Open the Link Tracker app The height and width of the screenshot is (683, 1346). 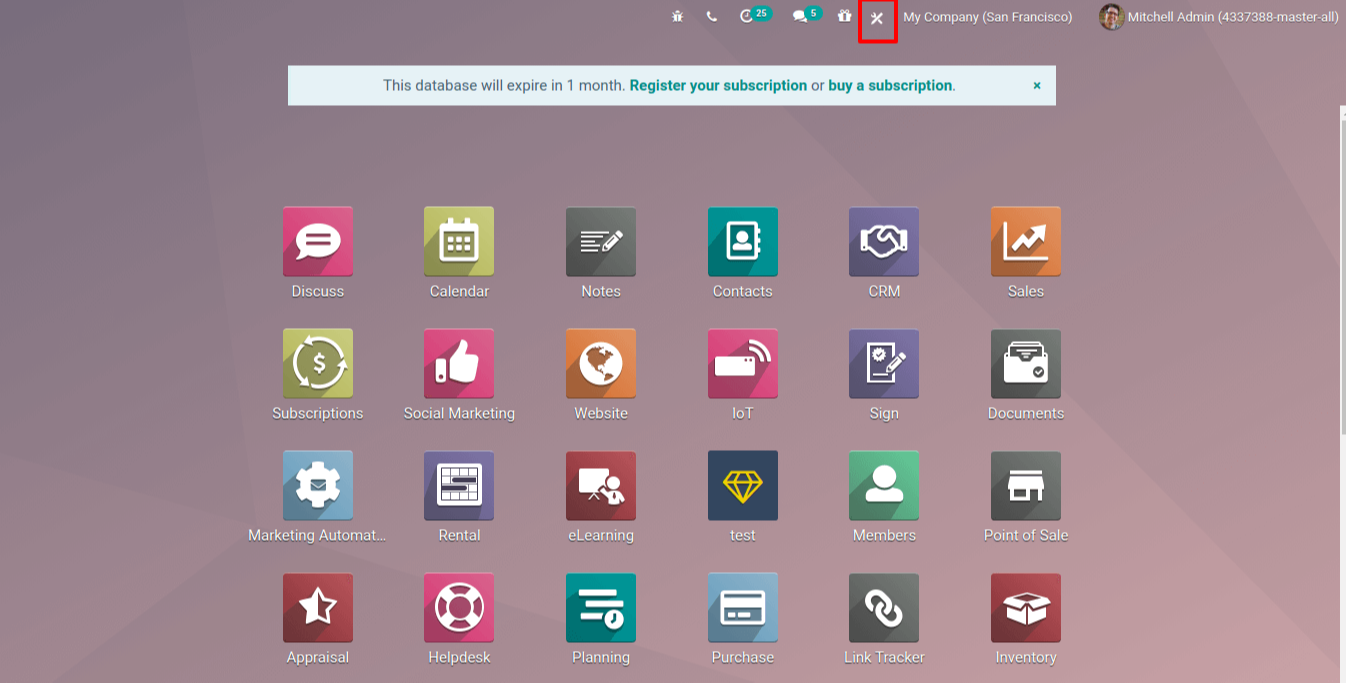(884, 608)
